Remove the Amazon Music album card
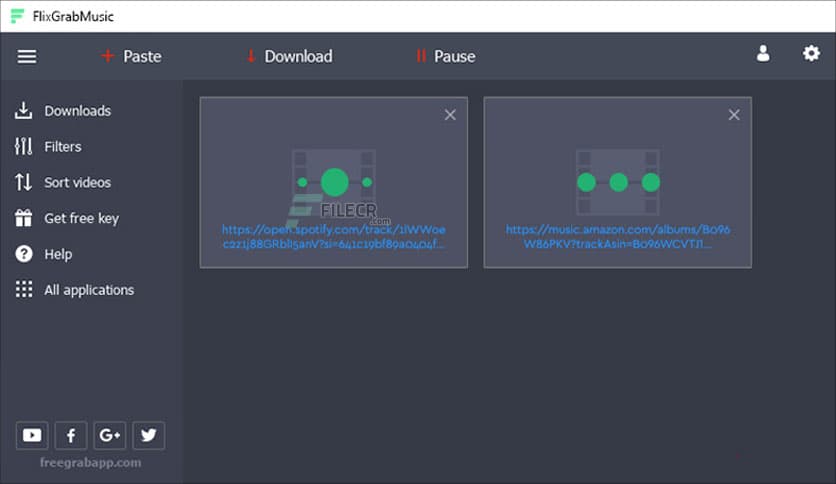The image size is (836, 484). pos(734,115)
